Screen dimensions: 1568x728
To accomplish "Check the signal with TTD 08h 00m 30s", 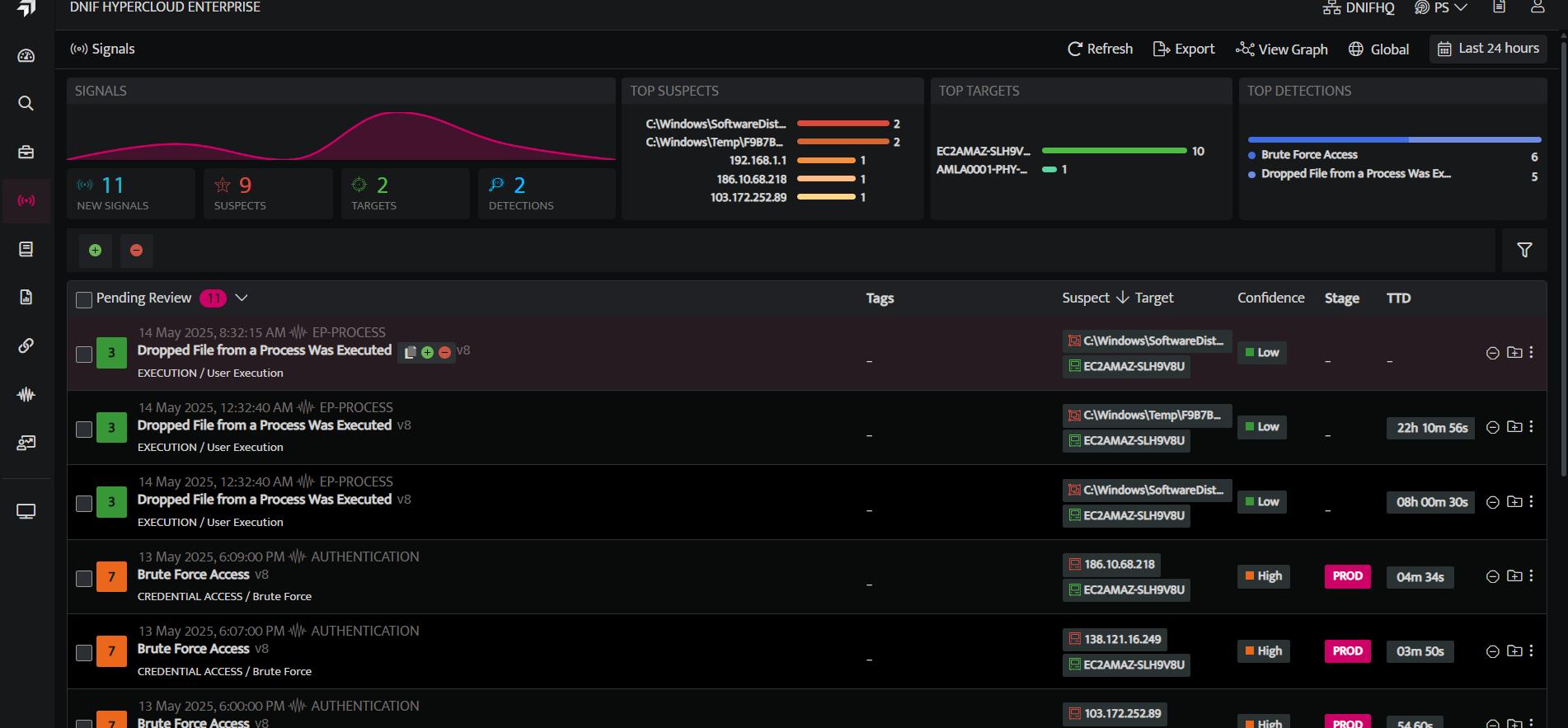I will tap(84, 504).
